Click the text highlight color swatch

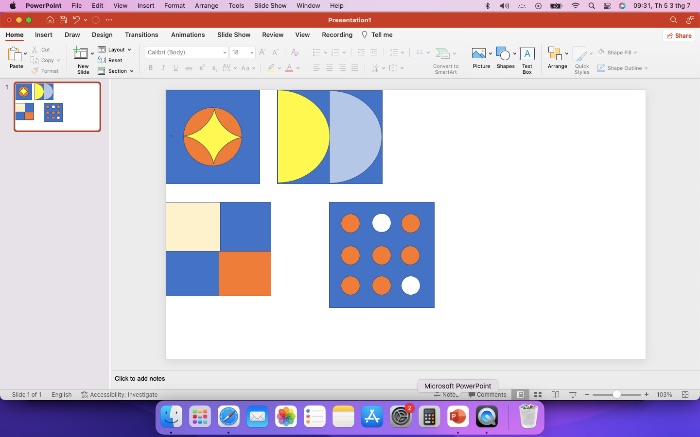point(271,68)
